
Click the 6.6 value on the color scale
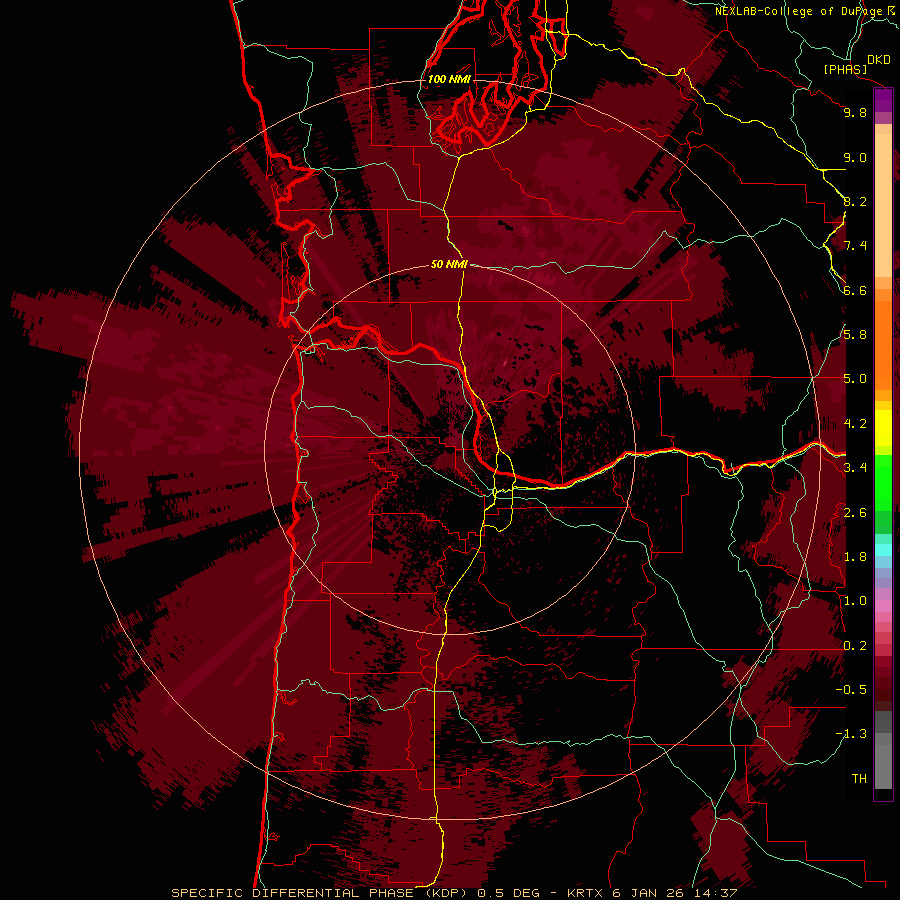pos(855,290)
